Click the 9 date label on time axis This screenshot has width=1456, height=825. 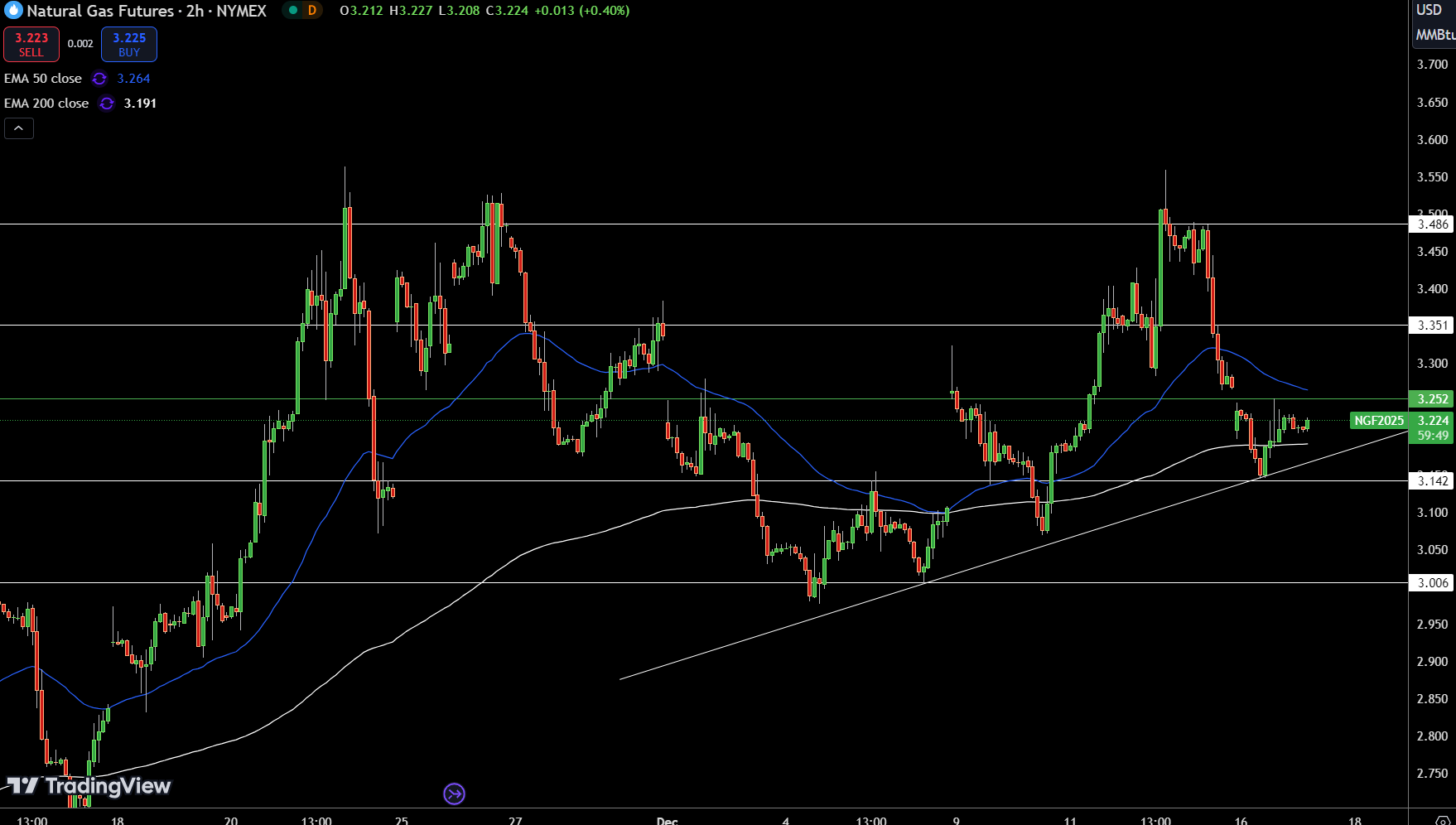pyautogui.click(x=957, y=821)
